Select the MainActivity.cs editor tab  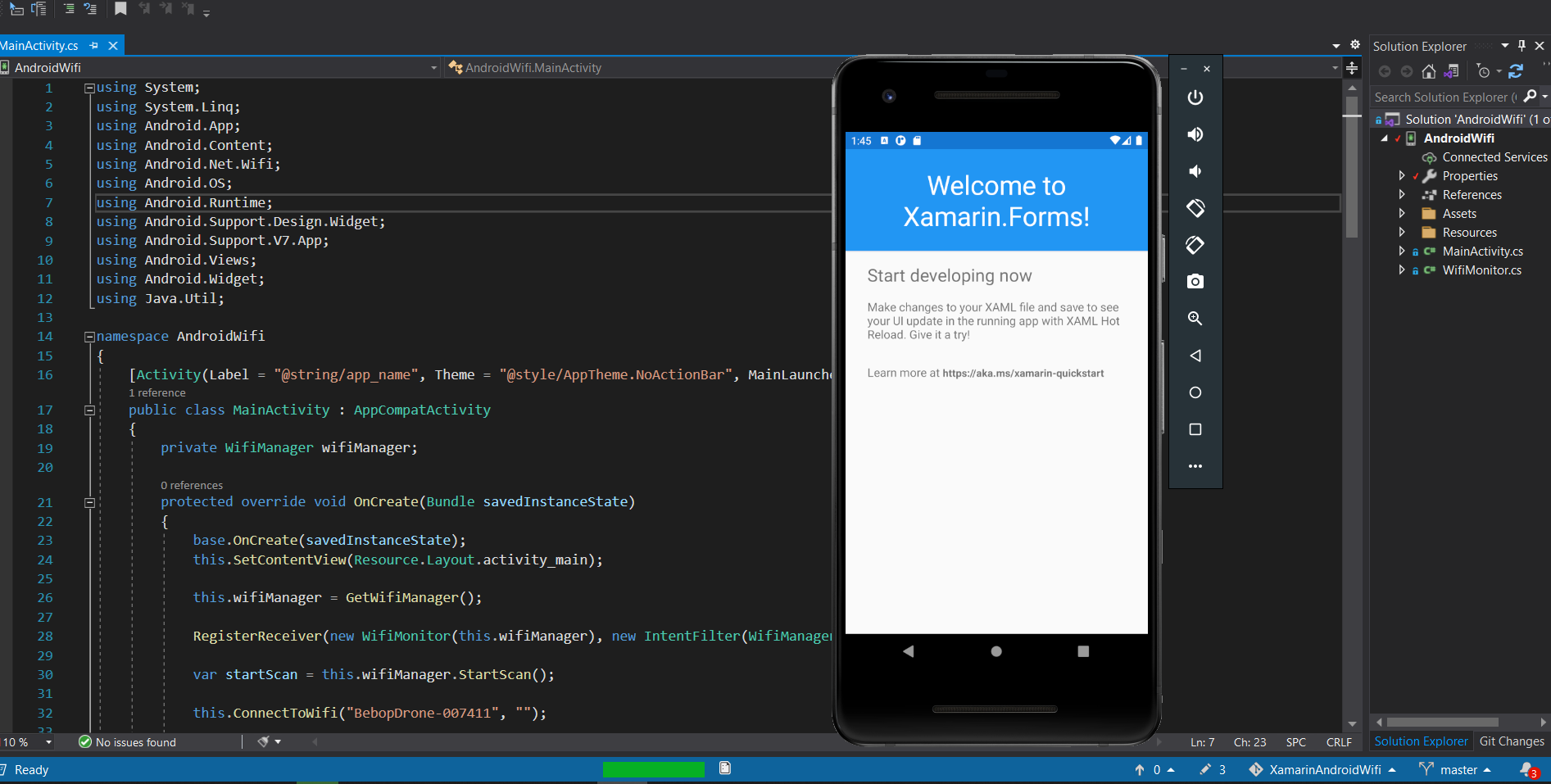tap(41, 45)
